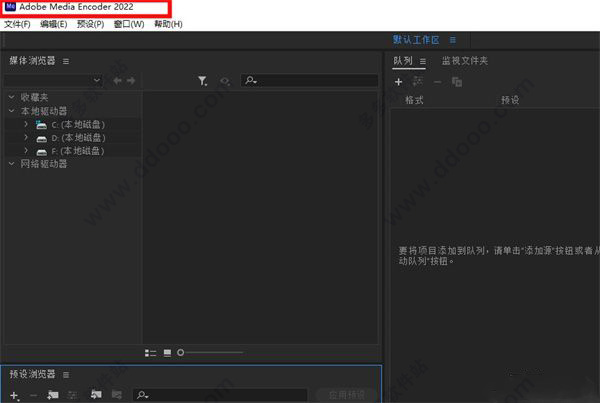Select the 本地驱动器 entry

pyautogui.click(x=44, y=111)
